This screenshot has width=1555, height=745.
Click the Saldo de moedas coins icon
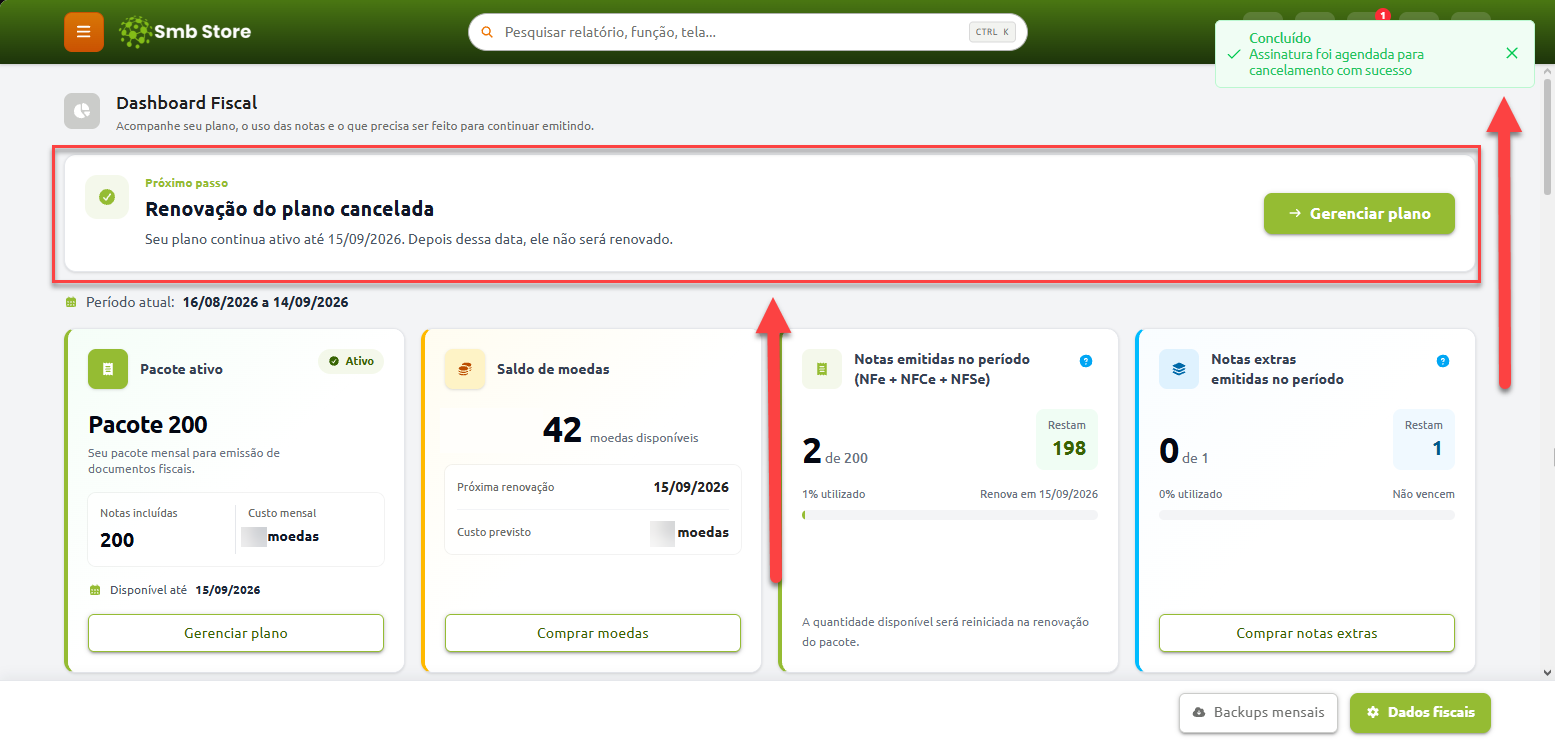pos(465,369)
